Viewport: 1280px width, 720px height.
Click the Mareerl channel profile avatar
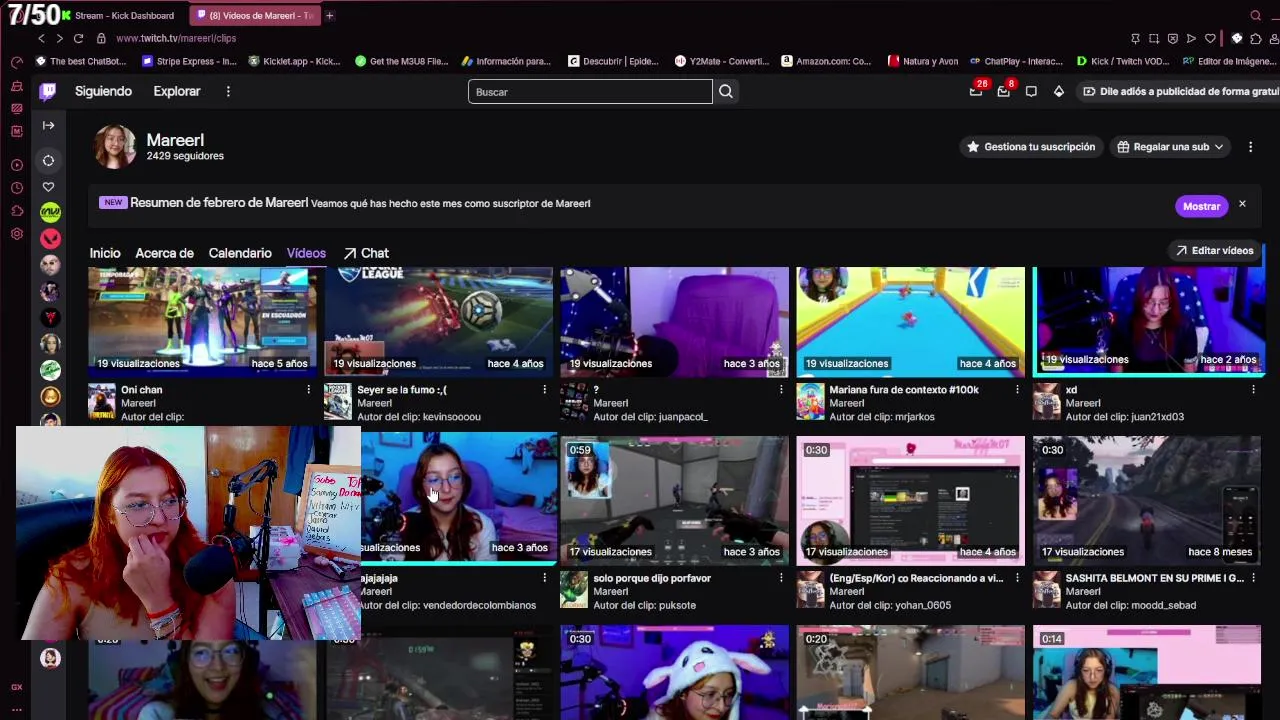click(x=114, y=146)
